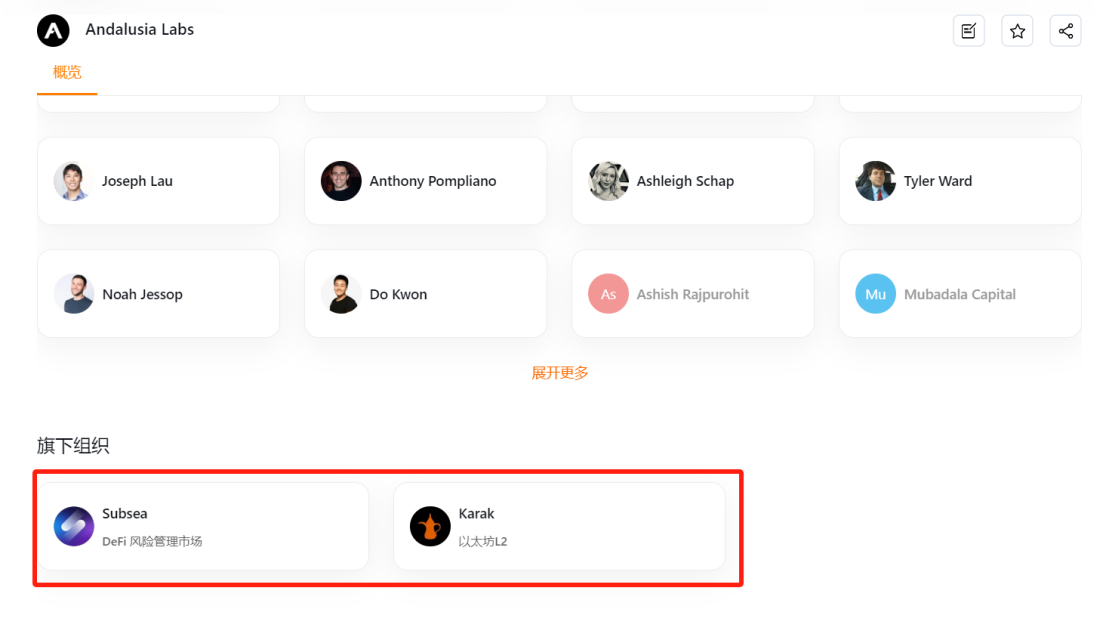Open the Do Kwon investor card
Screen dimensions: 1107x631
(426, 294)
